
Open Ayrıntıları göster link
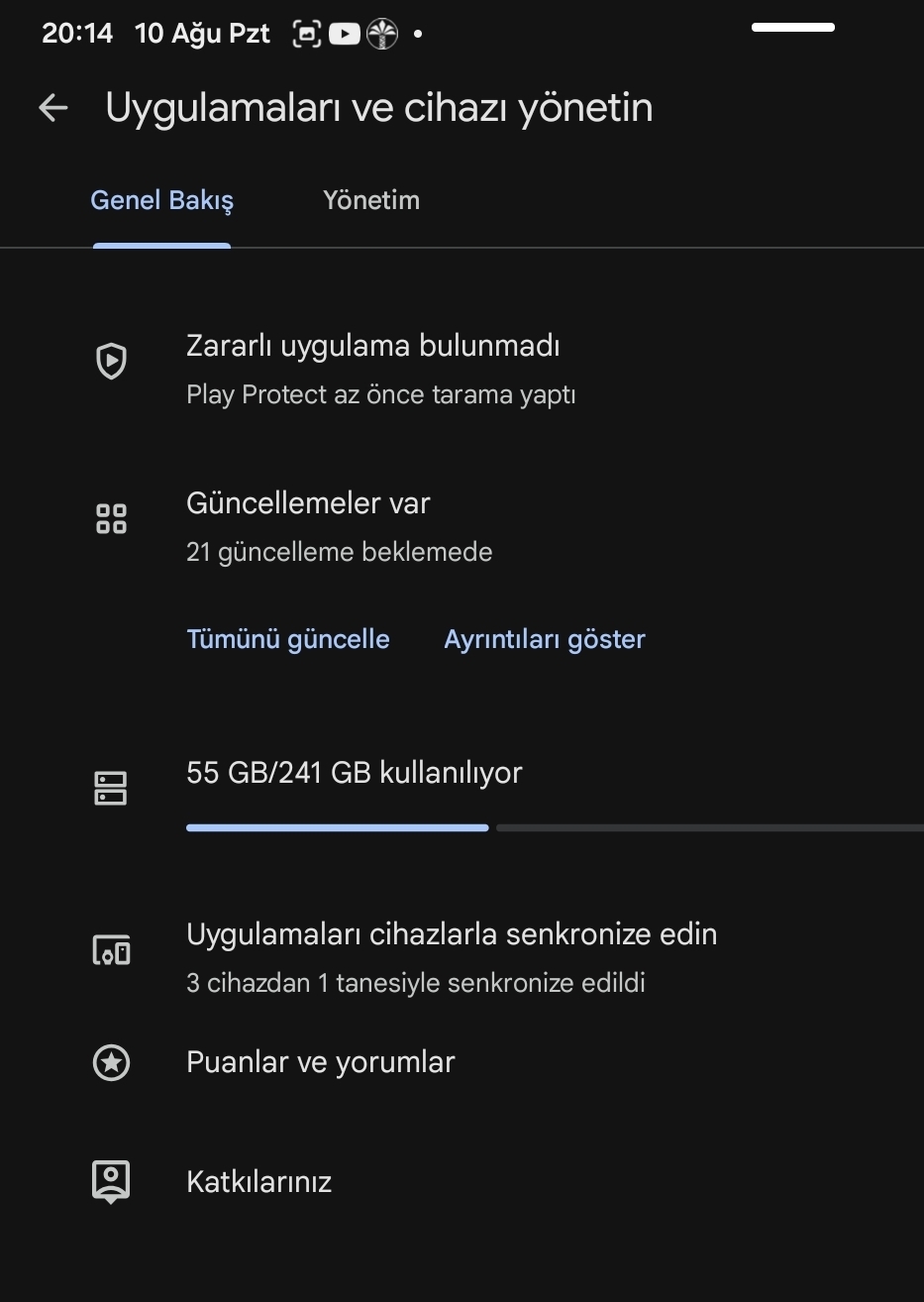tap(545, 639)
